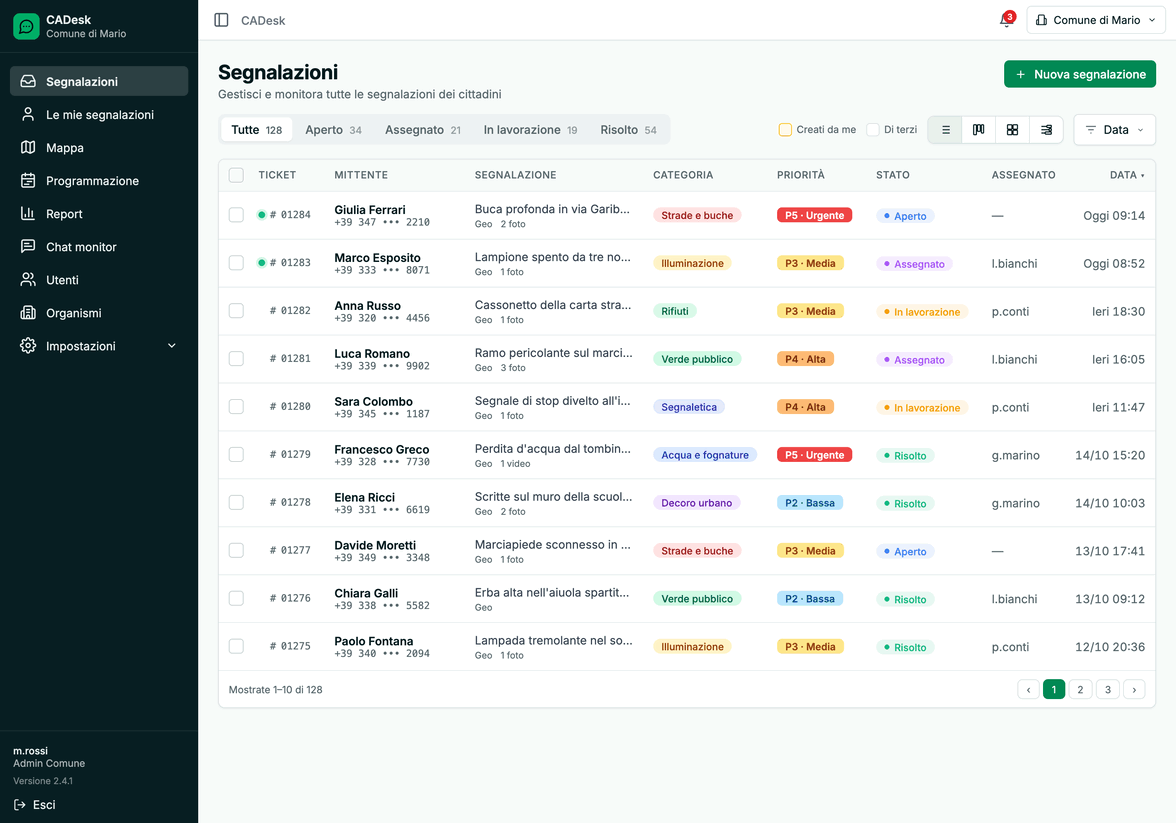This screenshot has height=823, width=1176.
Task: Click Perdita d'acqua dal tombin... report
Action: (x=553, y=449)
